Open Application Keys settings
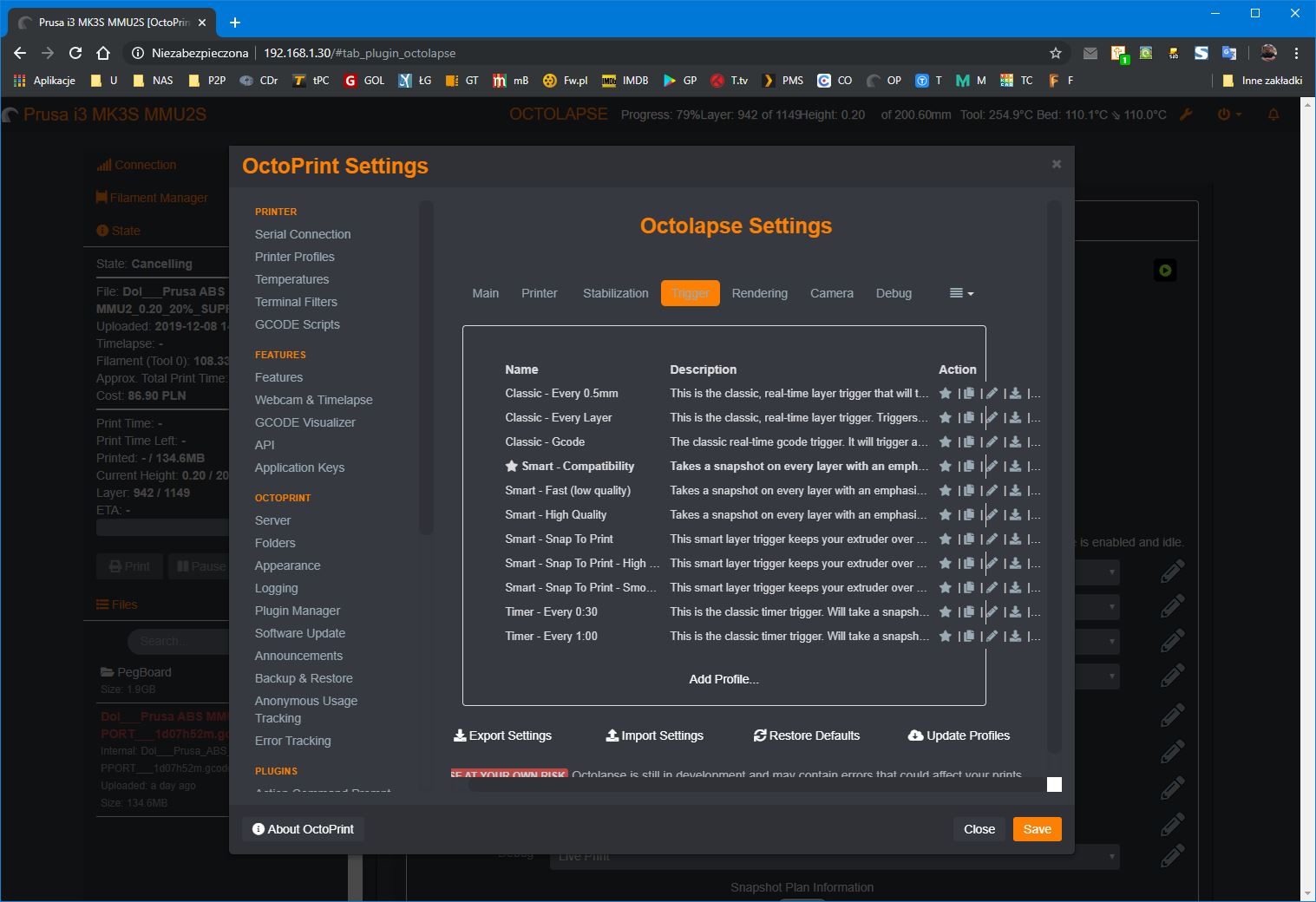Image resolution: width=1316 pixels, height=902 pixels. pos(299,467)
